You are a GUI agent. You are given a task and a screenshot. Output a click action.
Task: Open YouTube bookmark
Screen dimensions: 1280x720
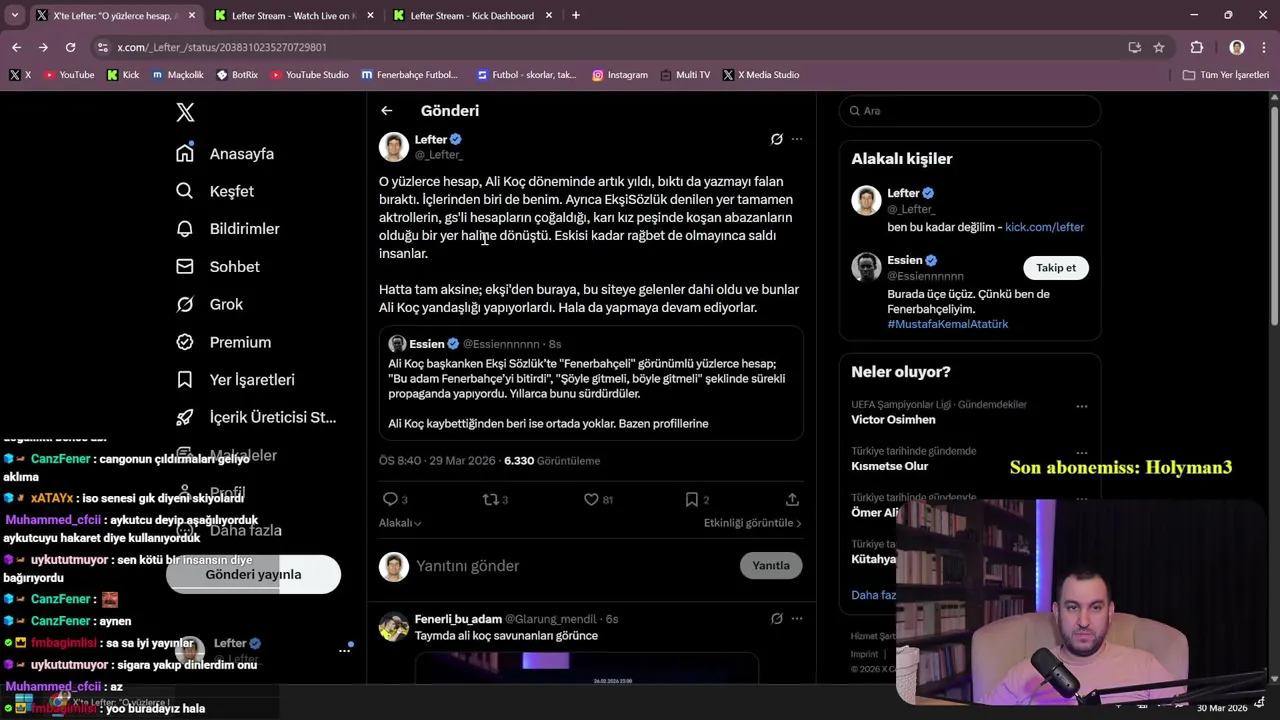(x=69, y=75)
